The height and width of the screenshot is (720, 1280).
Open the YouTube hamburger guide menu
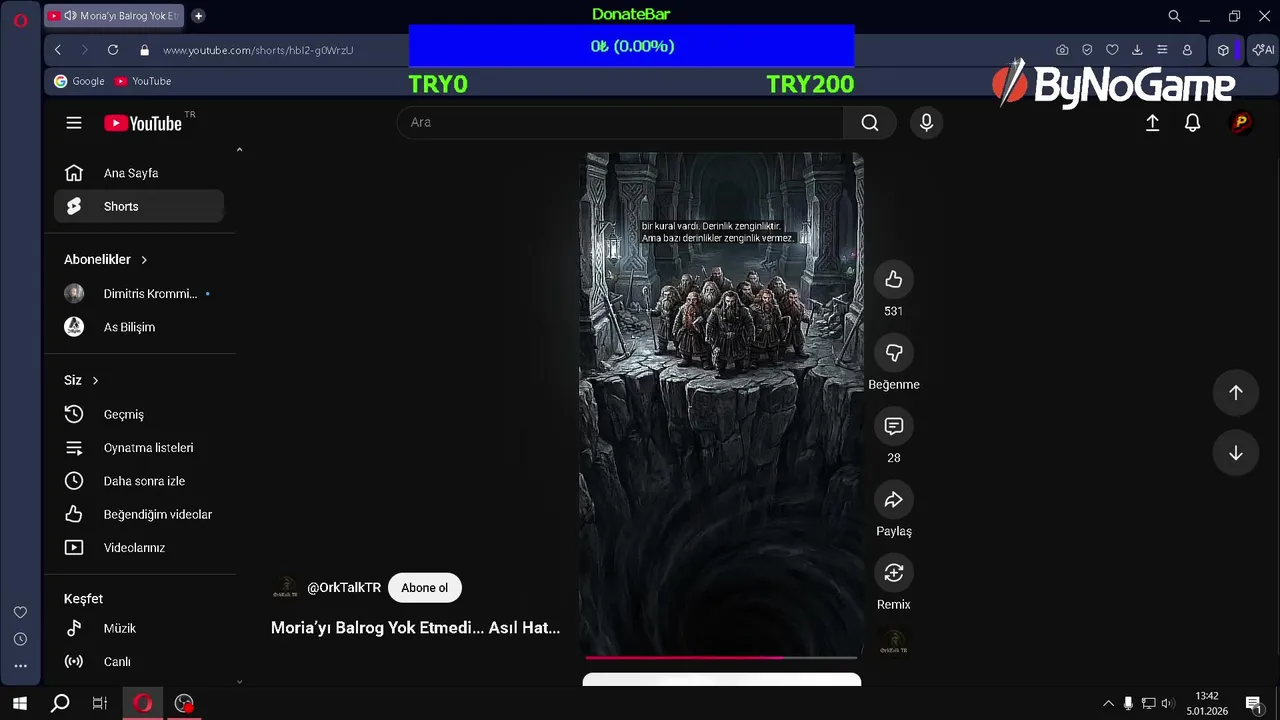click(74, 123)
